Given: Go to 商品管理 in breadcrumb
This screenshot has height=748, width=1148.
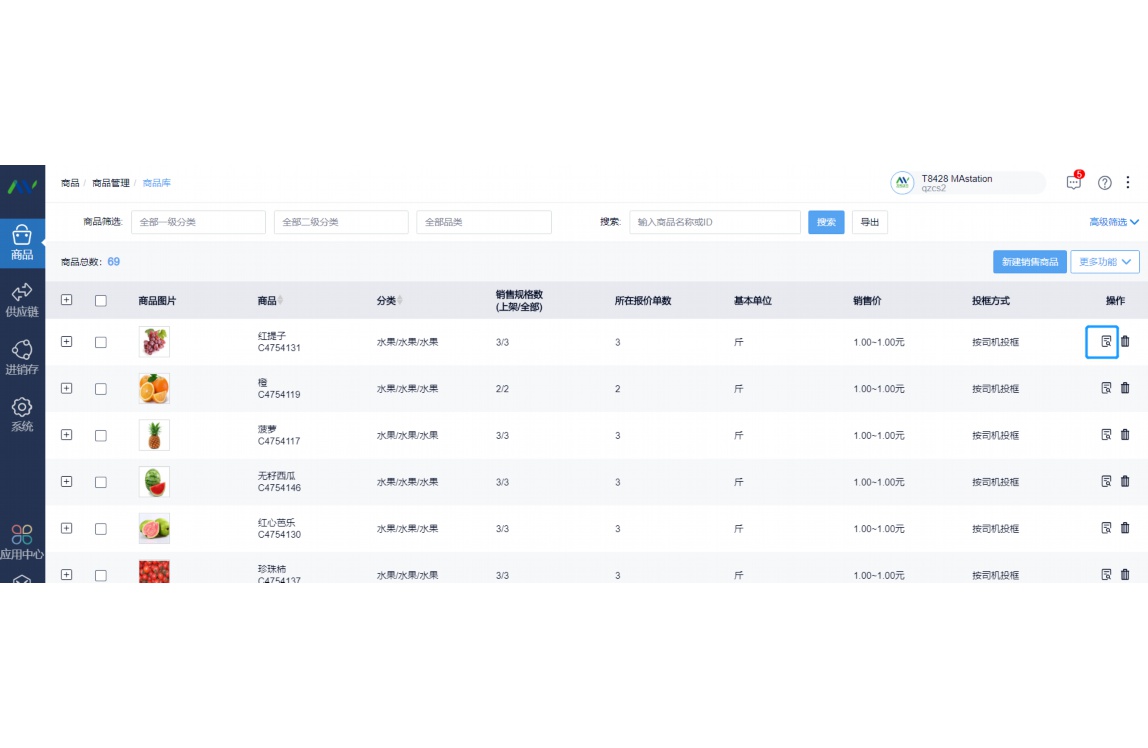Looking at the screenshot, I should coord(110,183).
